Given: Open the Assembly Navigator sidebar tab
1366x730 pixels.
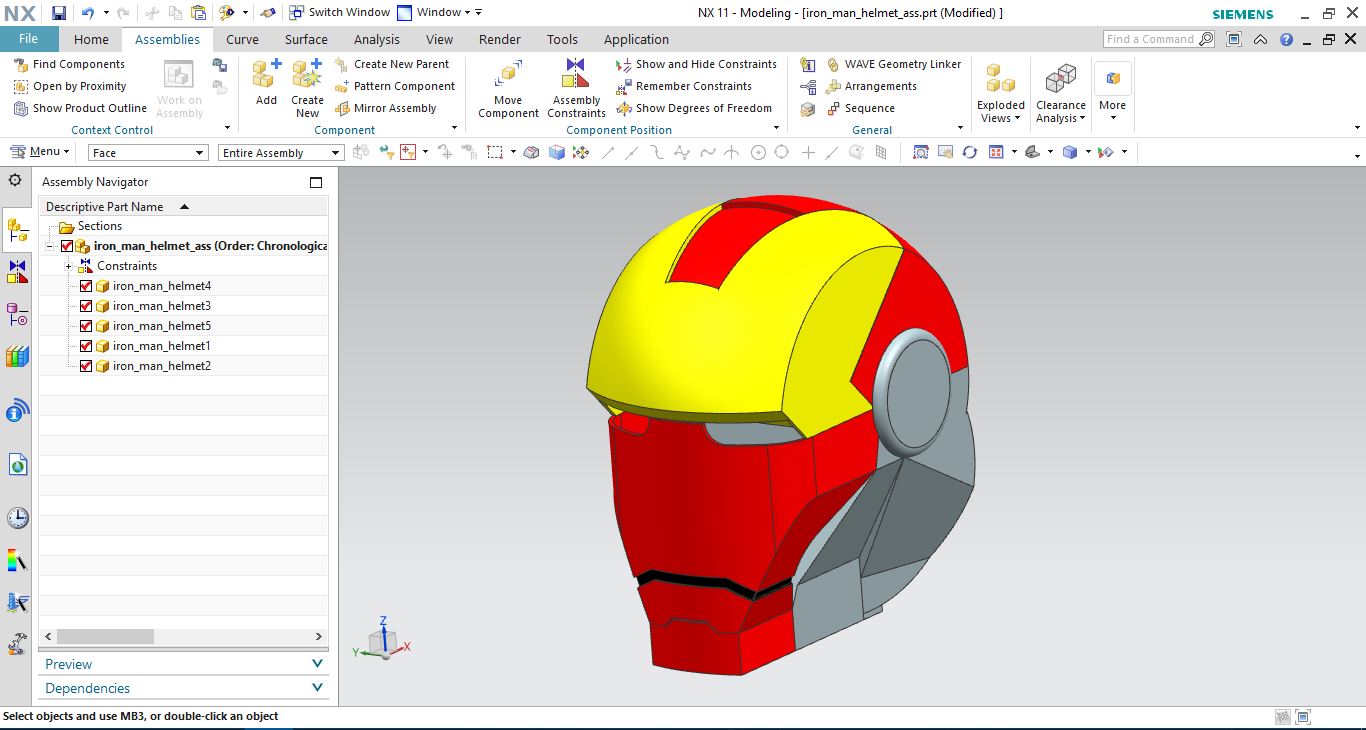Looking at the screenshot, I should pos(17,232).
